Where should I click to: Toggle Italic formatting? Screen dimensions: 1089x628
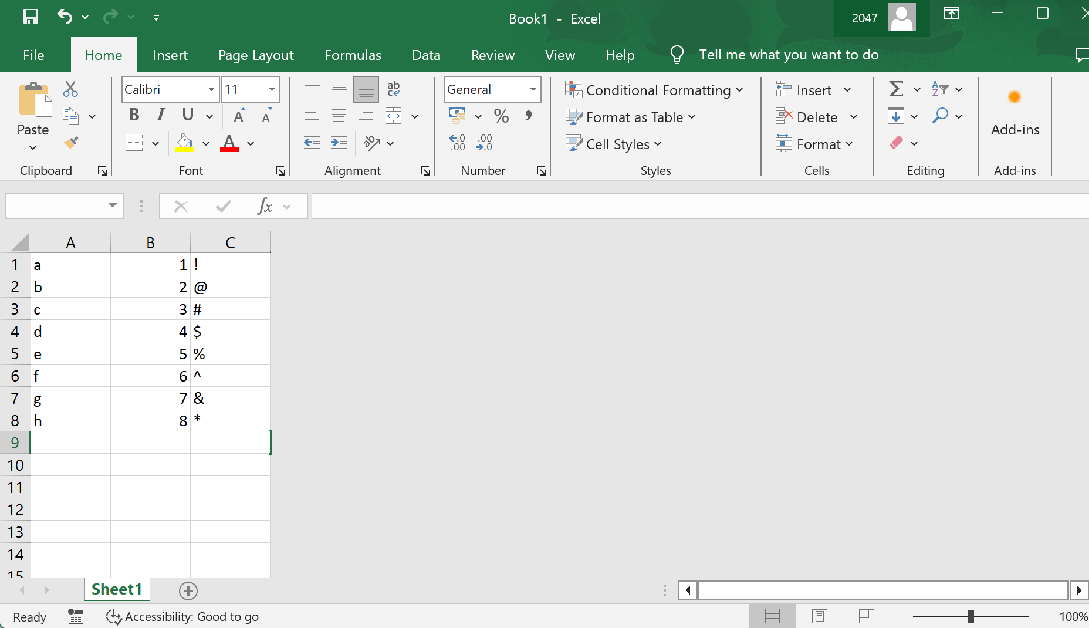click(x=160, y=116)
